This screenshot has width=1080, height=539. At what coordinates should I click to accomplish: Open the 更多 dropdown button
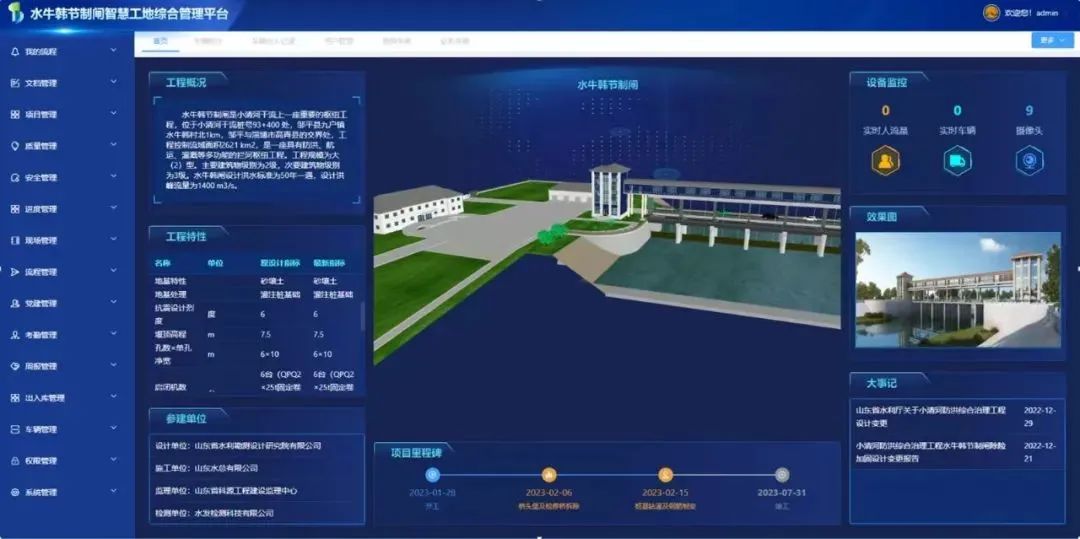1052,41
